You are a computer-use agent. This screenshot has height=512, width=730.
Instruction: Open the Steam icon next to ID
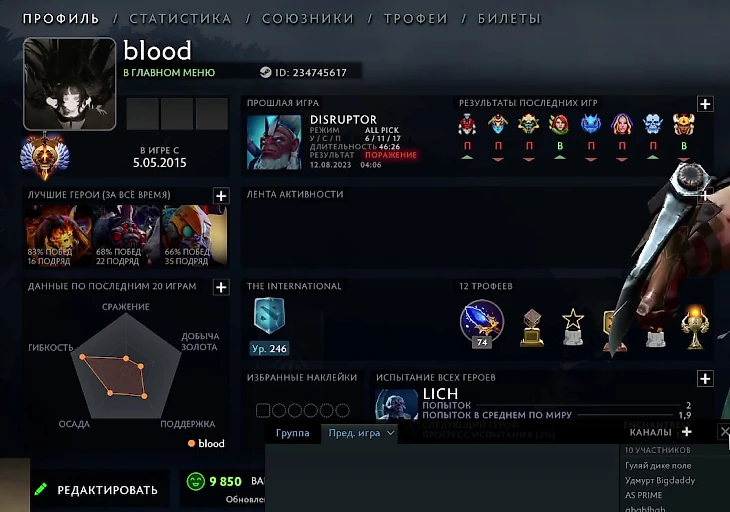[x=265, y=72]
